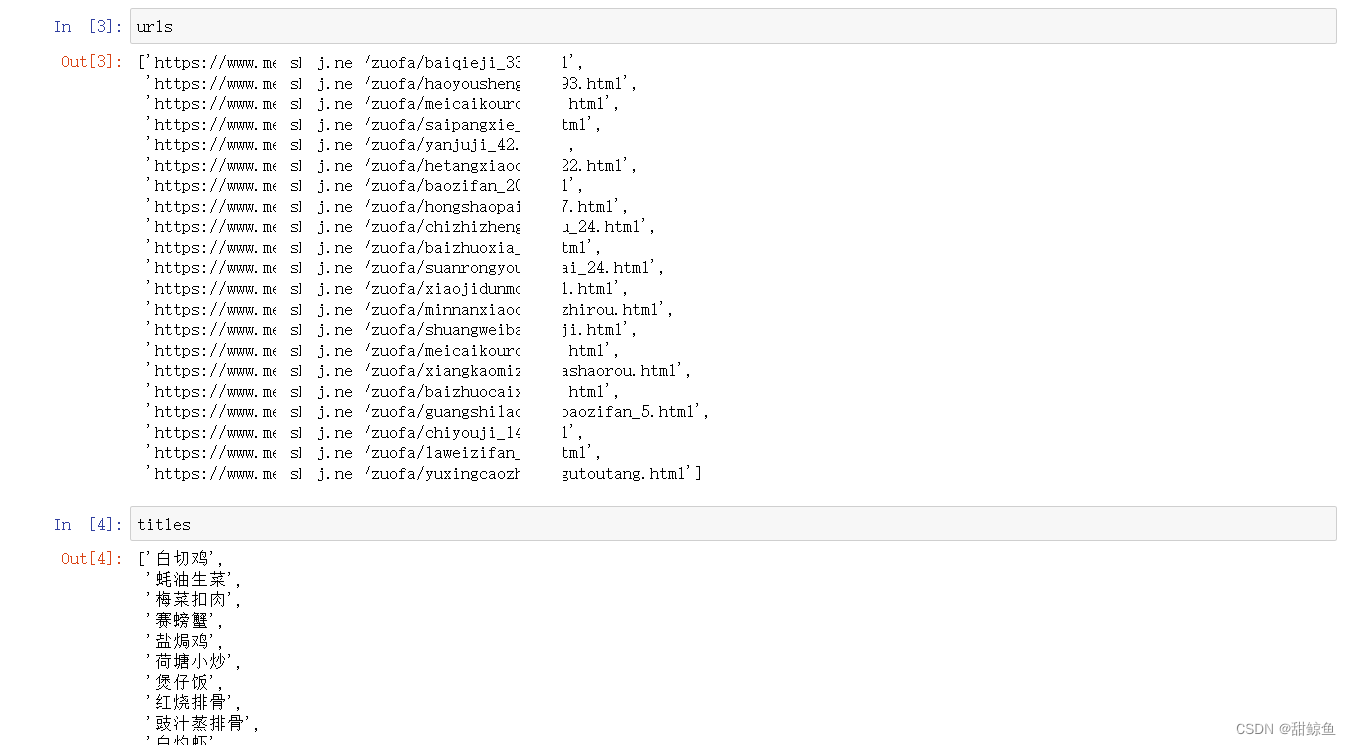Select the Out[4] output prompt
This screenshot has width=1351, height=745.
pos(91,558)
